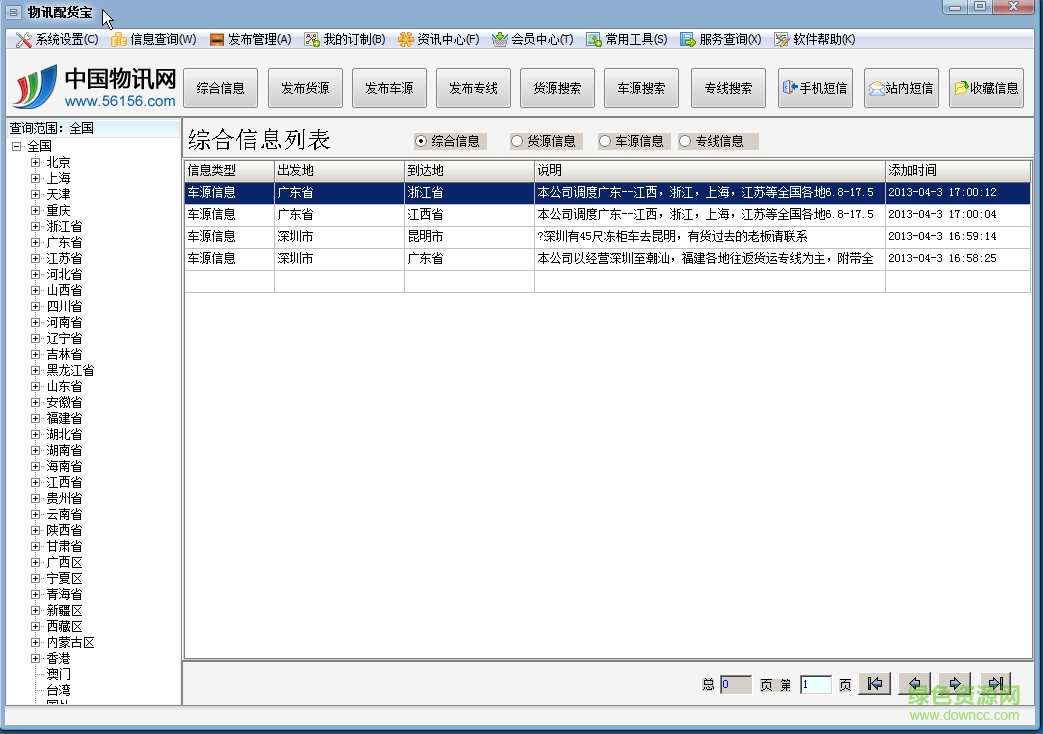Select the 专线搜索 route search tool
Image resolution: width=1043 pixels, height=734 pixels.
728,88
